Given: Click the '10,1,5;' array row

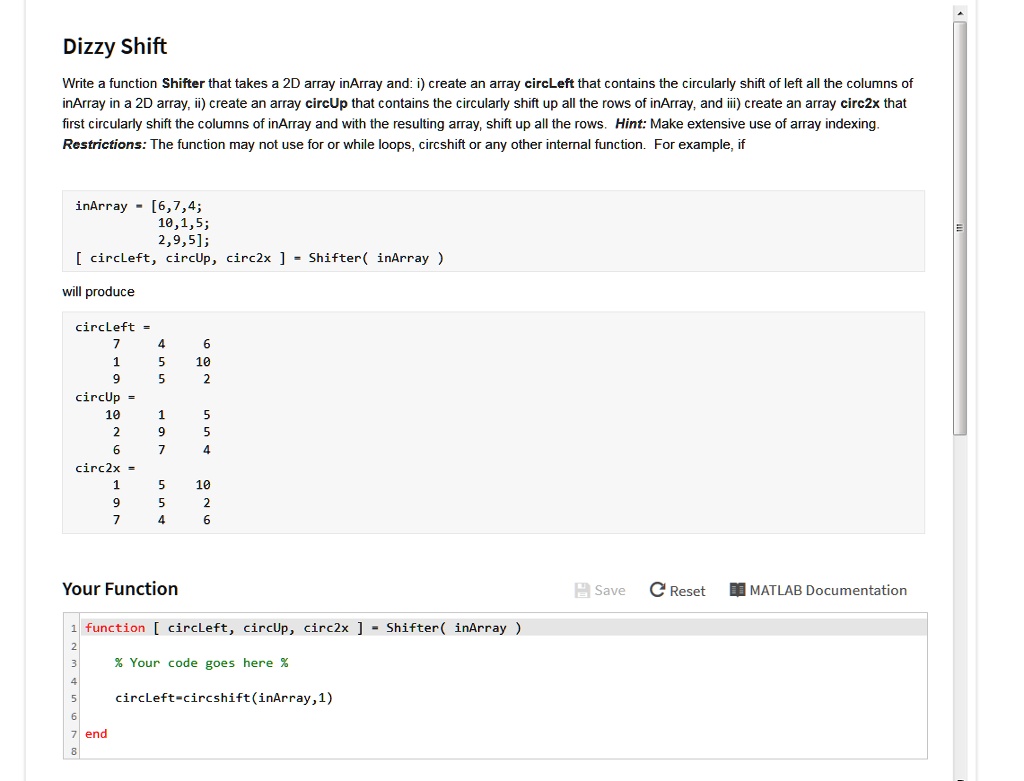Looking at the screenshot, I should (x=184, y=223).
